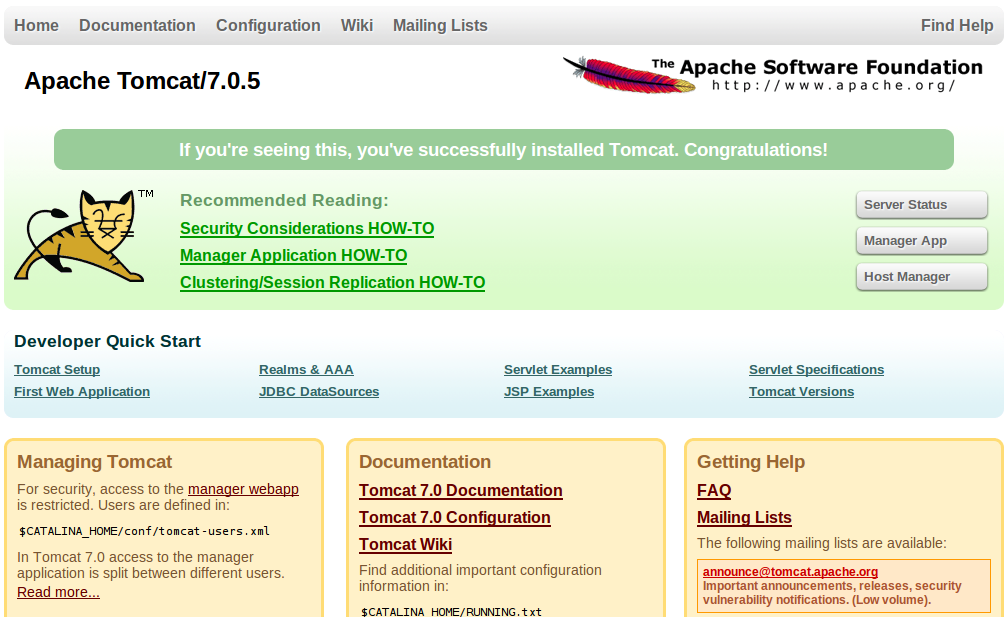Follow the Realms & AAA link

[x=306, y=370]
